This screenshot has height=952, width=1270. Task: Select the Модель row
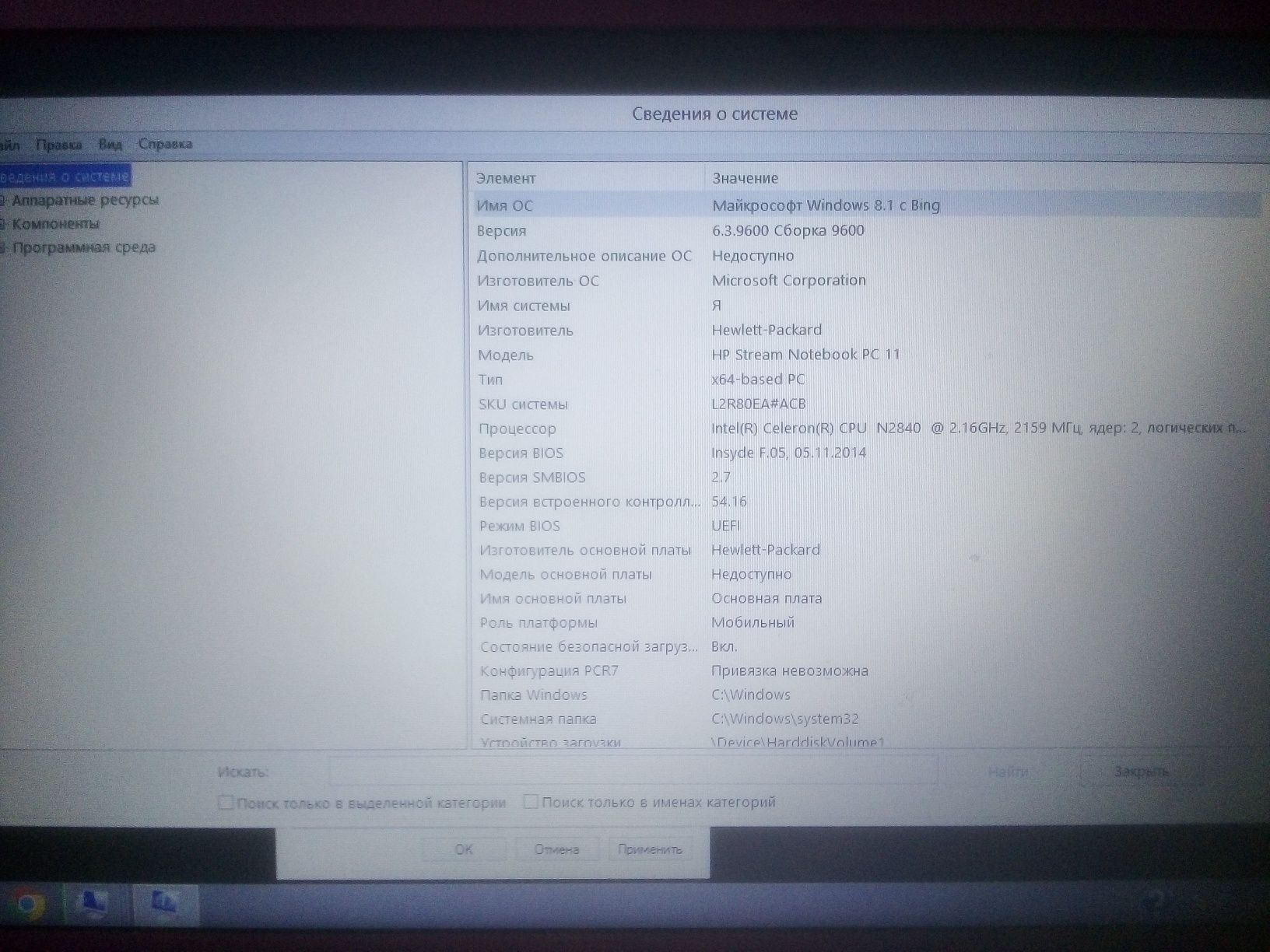(x=866, y=355)
